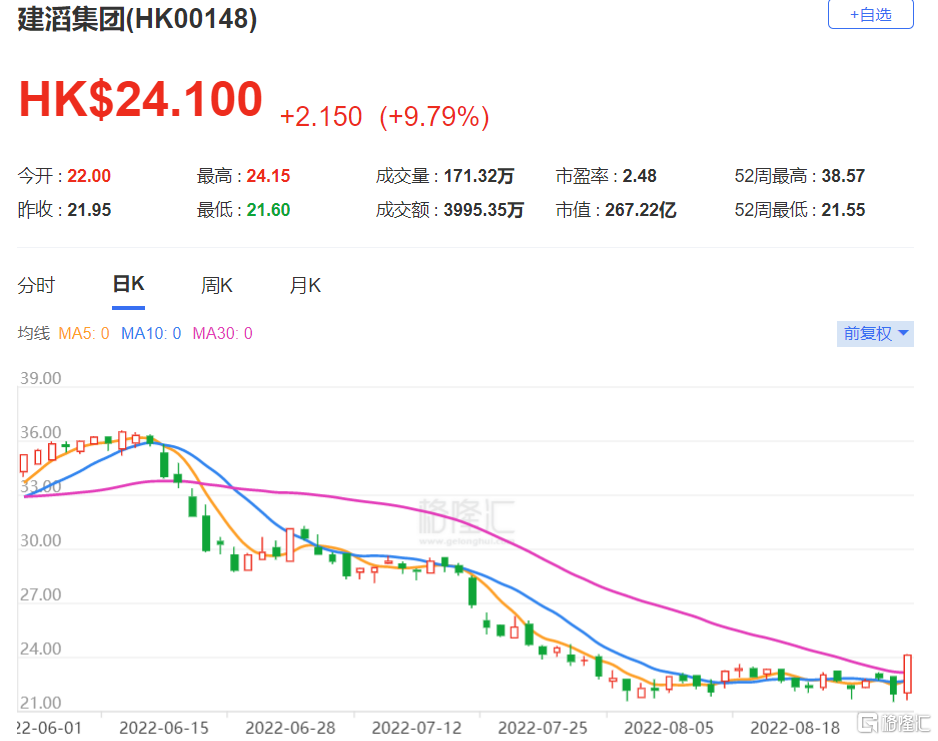The height and width of the screenshot is (741, 938).
Task: Click the MA30 moving average label
Action: click(222, 333)
